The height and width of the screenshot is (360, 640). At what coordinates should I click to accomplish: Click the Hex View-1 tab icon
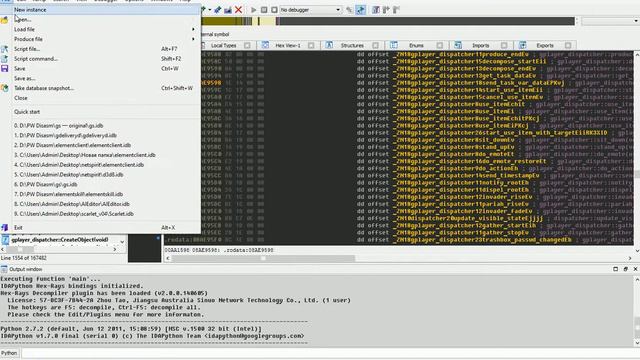click(265, 45)
